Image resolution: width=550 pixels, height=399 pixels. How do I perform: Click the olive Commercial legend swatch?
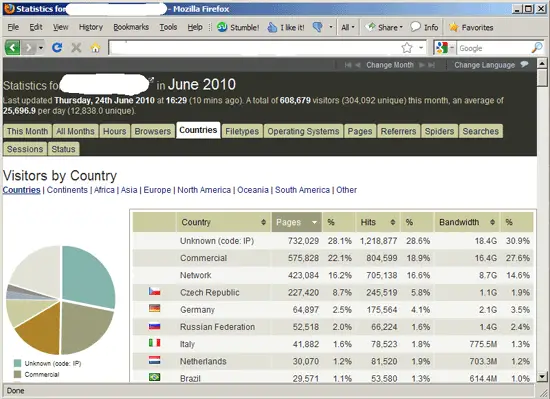tap(18, 374)
